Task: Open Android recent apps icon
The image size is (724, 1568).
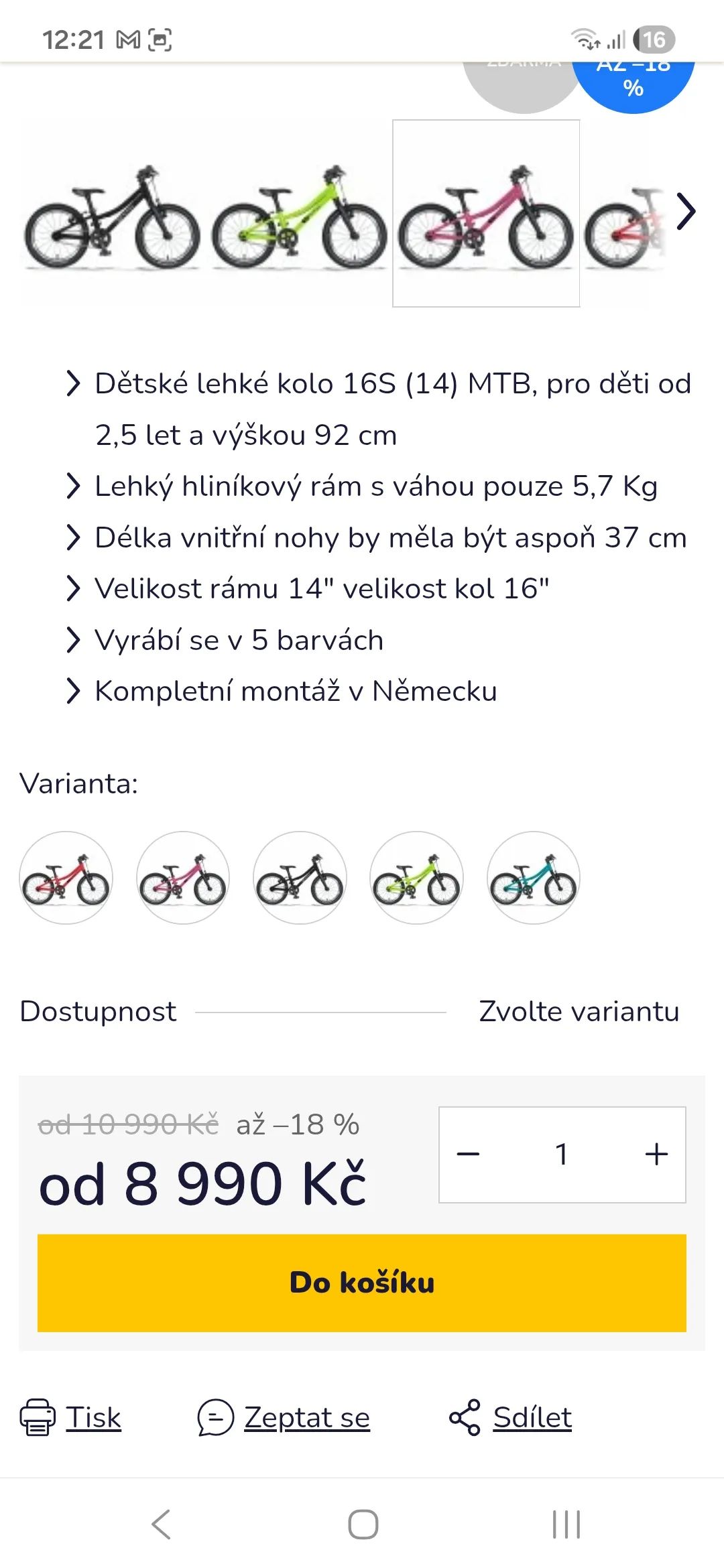Action: (566, 1524)
